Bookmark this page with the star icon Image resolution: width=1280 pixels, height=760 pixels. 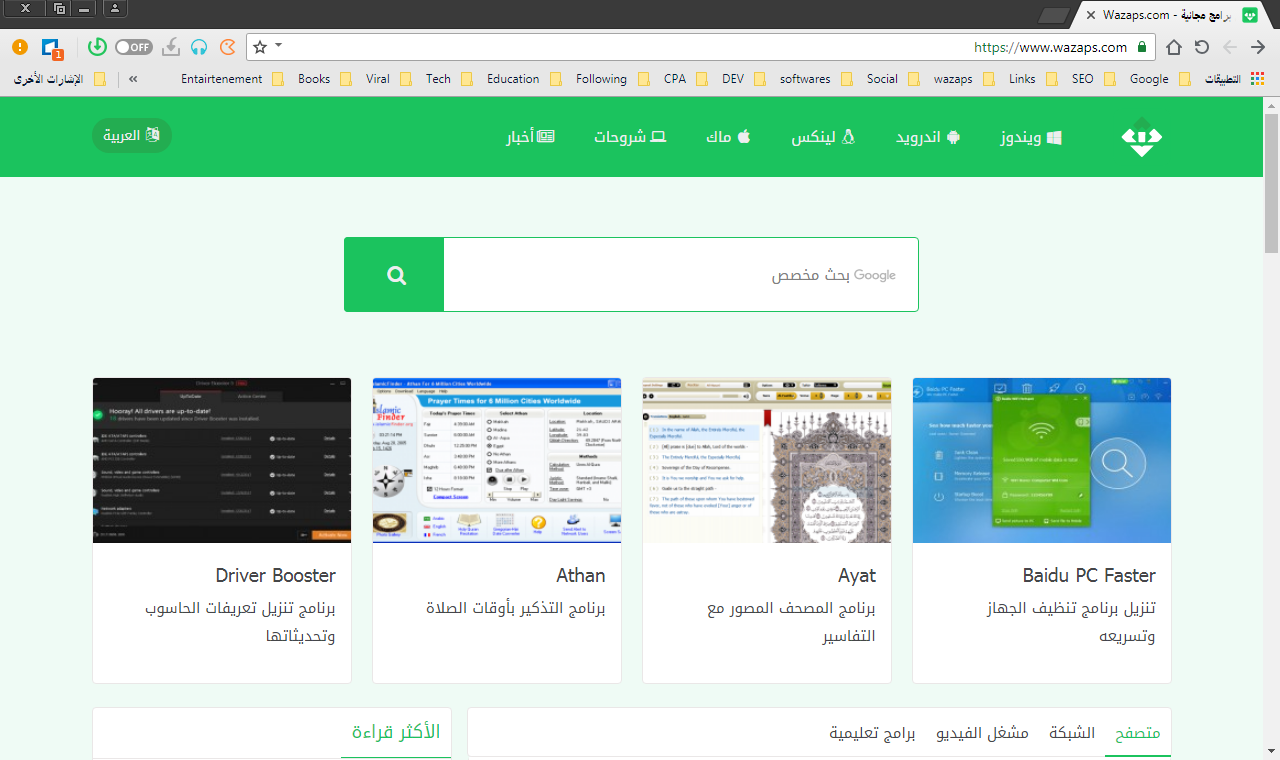pyautogui.click(x=260, y=47)
